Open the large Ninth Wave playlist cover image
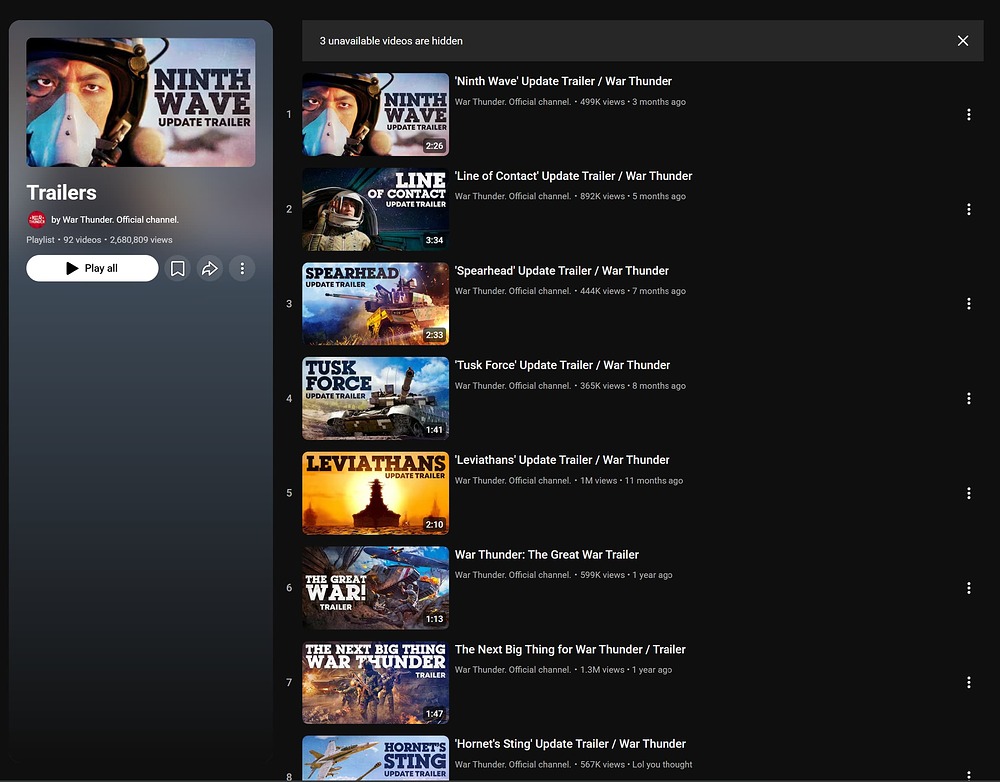Screen dimensions: 1000x782 coord(141,102)
